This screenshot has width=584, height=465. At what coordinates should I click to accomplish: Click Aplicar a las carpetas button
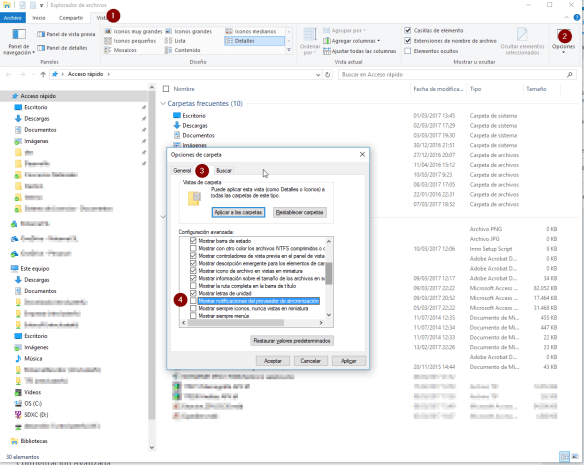(238, 212)
